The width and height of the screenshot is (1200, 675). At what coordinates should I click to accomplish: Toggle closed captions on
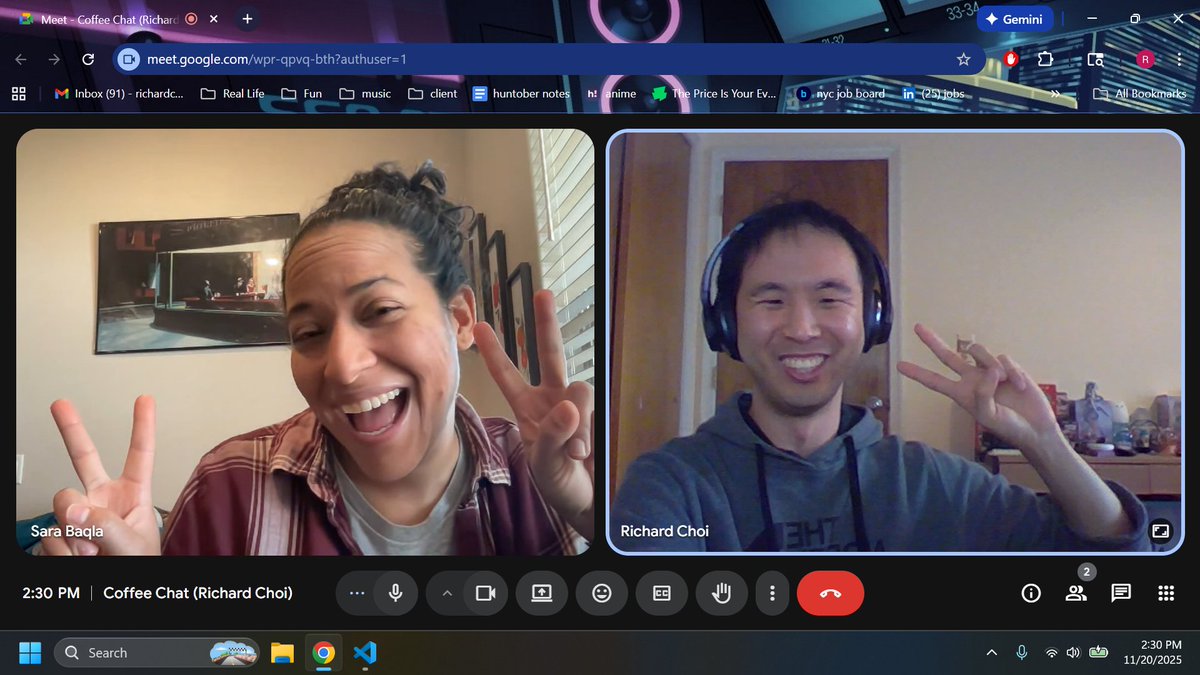pyautogui.click(x=661, y=593)
